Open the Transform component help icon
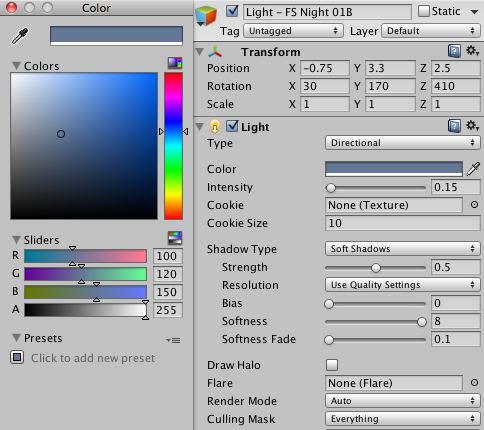484x430 pixels. pyautogui.click(x=454, y=51)
